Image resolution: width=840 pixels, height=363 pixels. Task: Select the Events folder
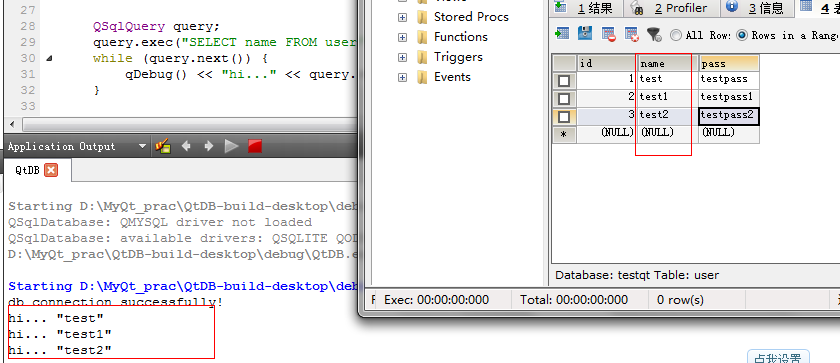(x=452, y=77)
